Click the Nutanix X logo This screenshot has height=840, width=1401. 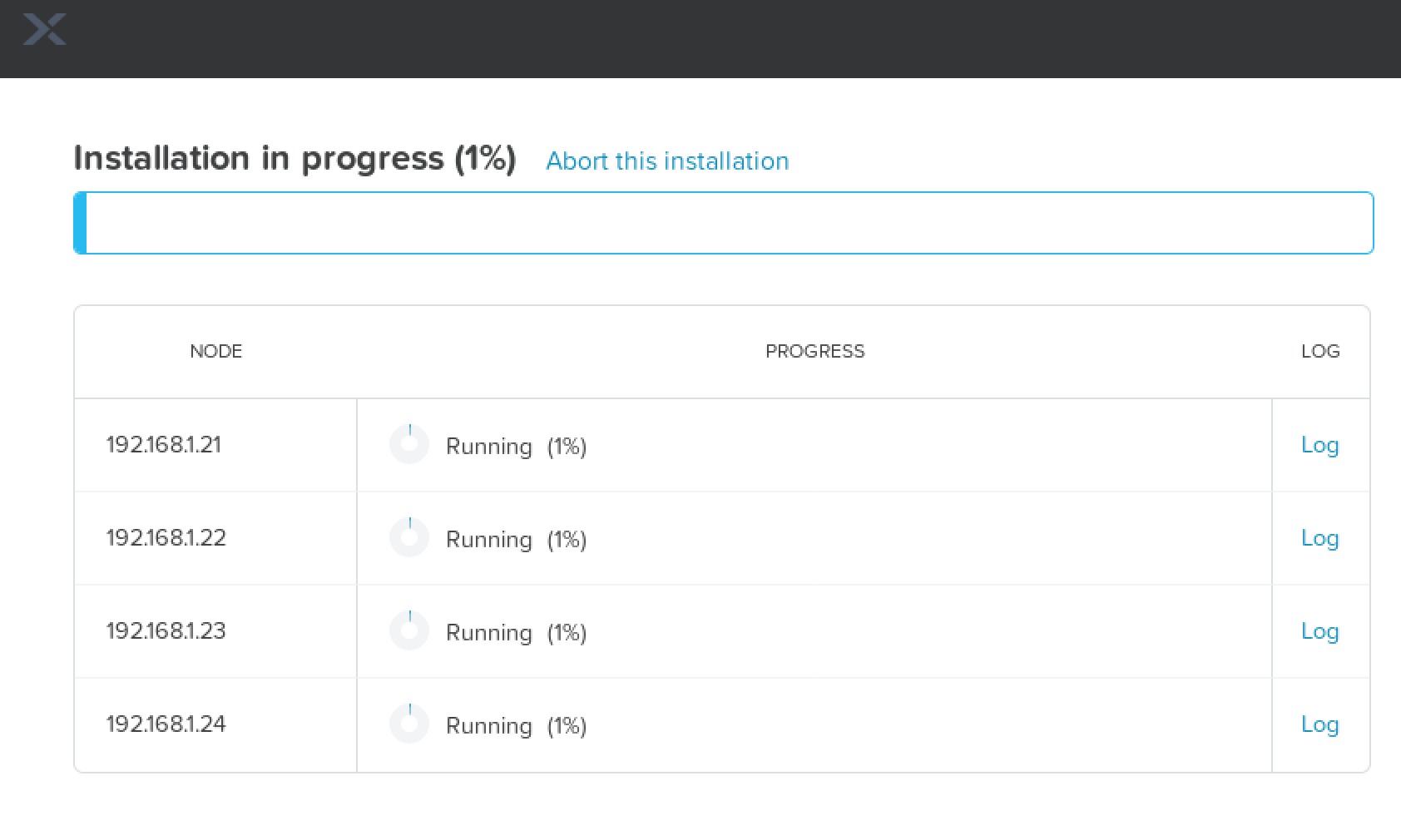coord(44,30)
